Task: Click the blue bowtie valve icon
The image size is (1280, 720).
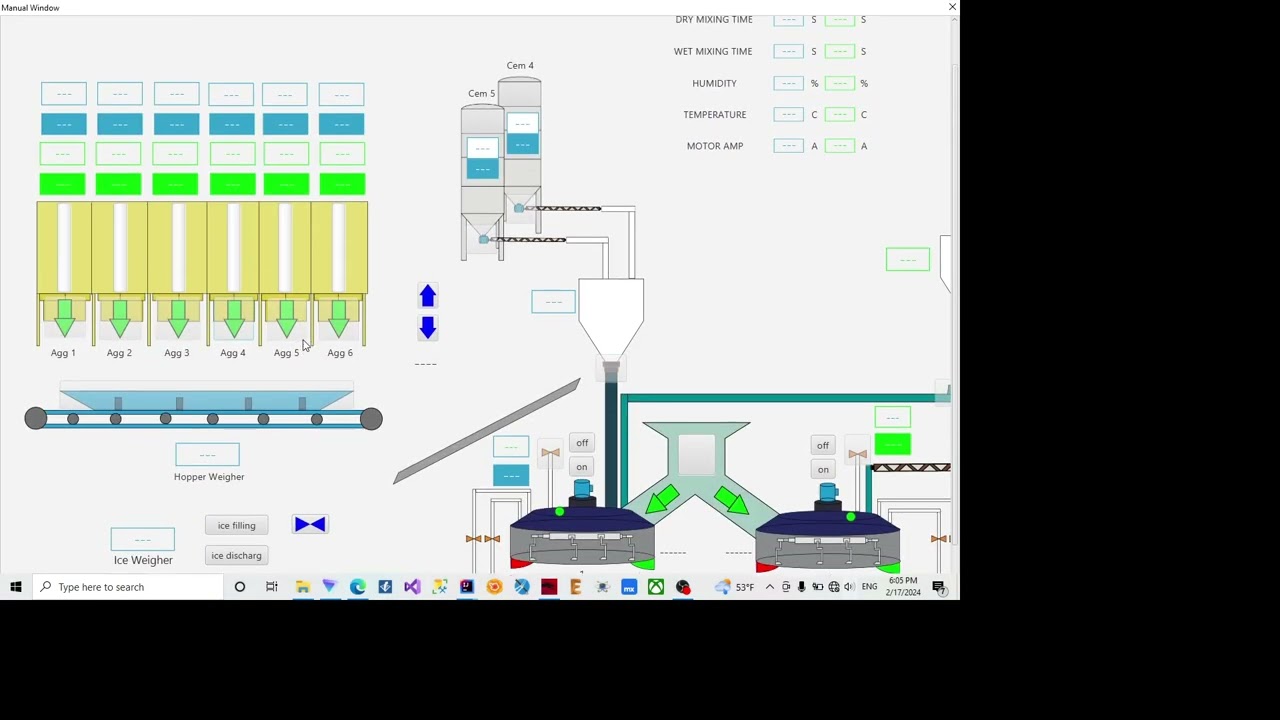Action: coord(310,524)
